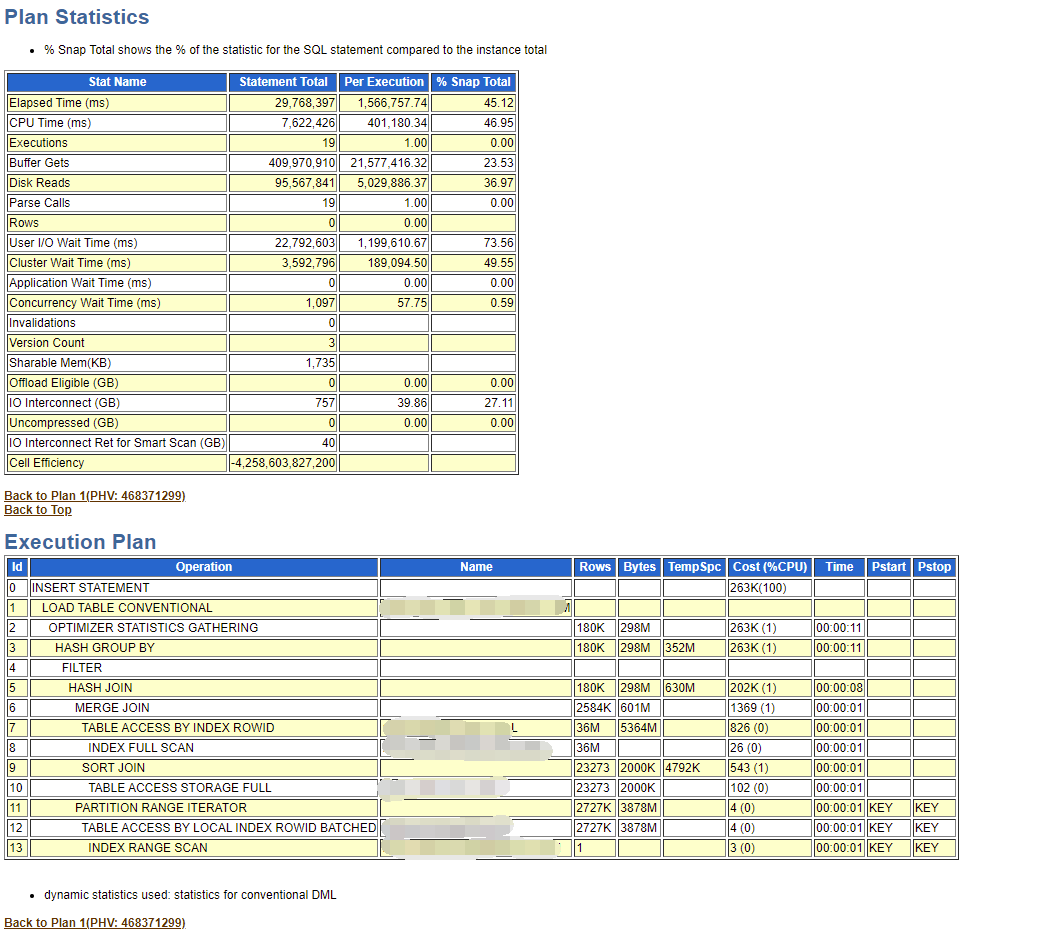
Task: Open the Back to Plan 1 link below the dynamic statistics note
Action: point(95,923)
